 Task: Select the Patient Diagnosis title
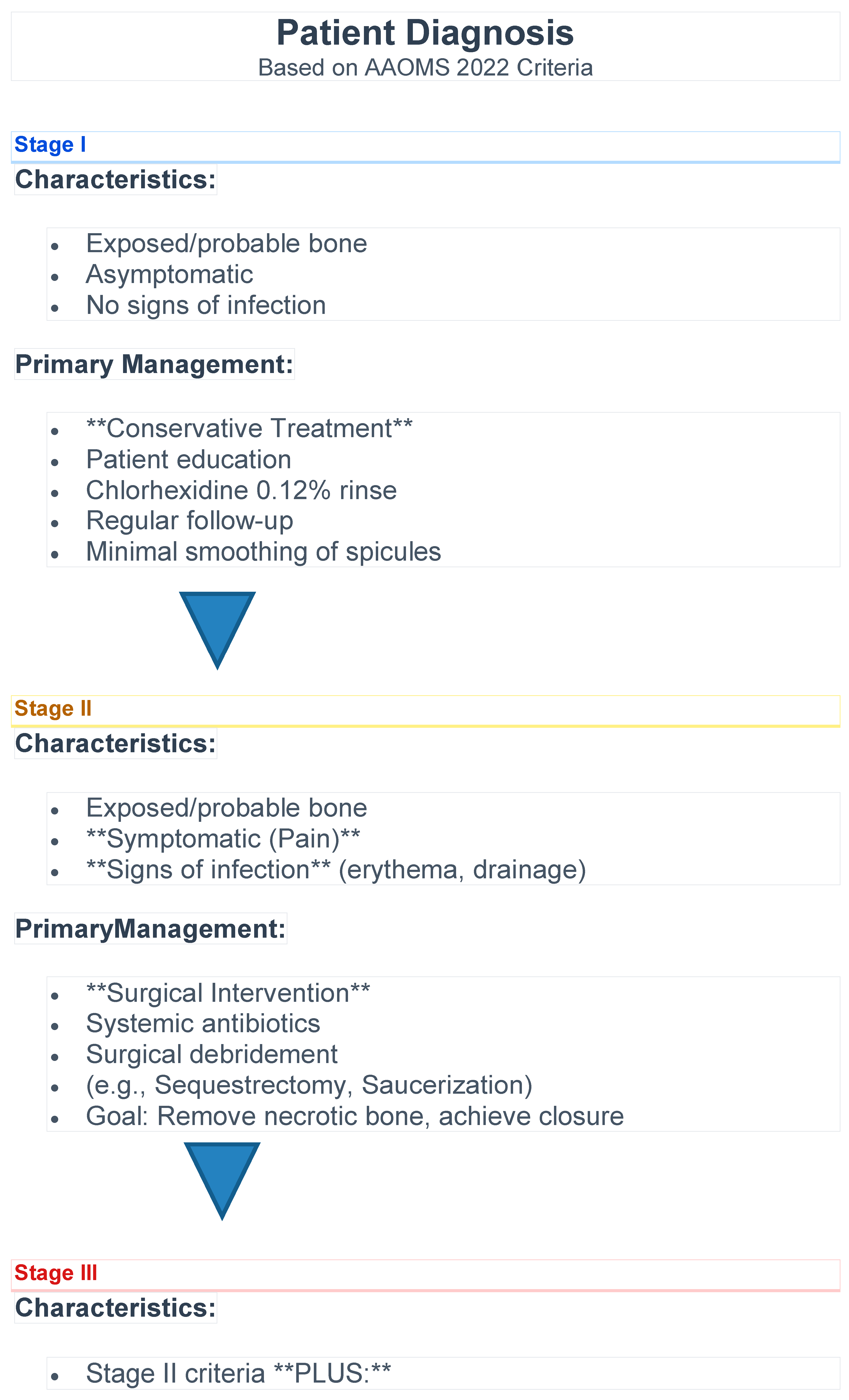coord(424,33)
